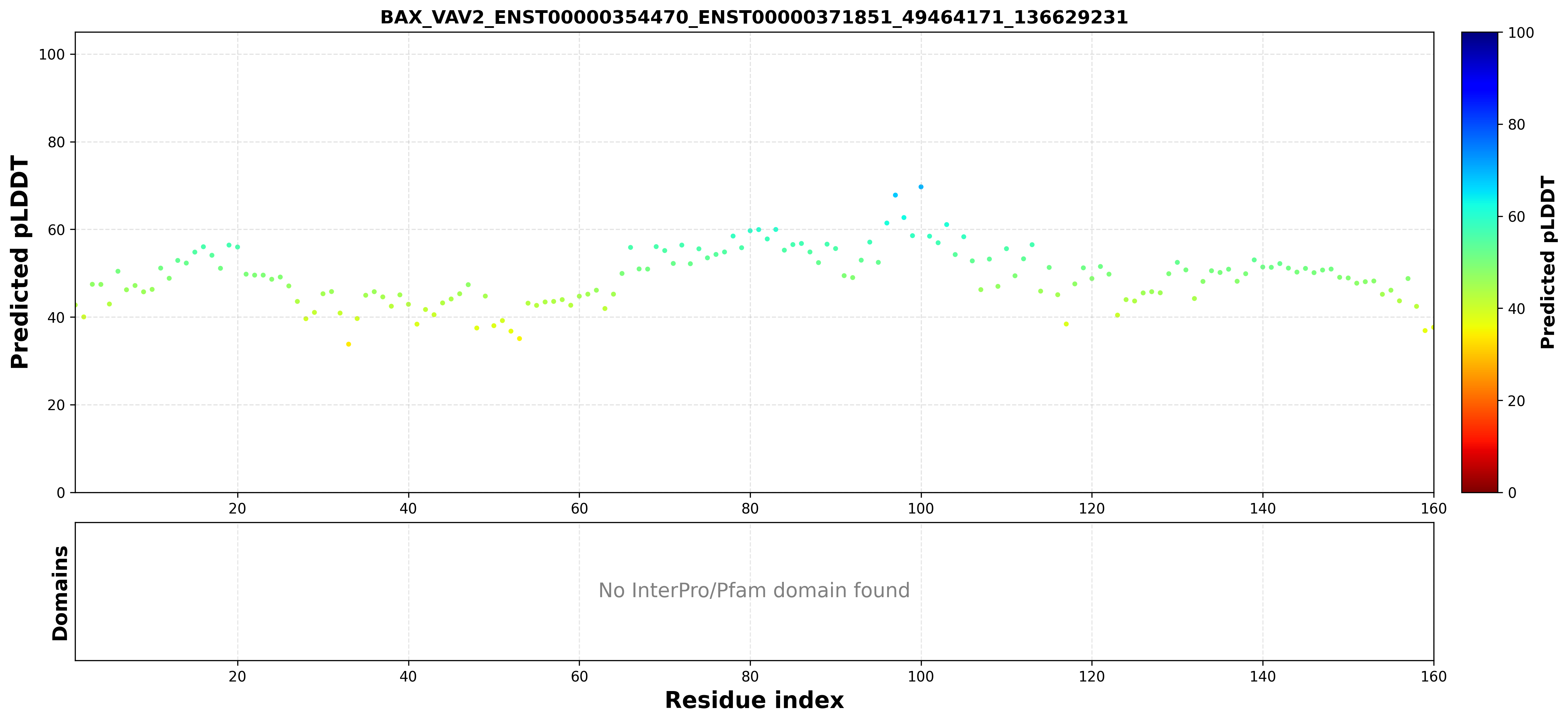Click the blue data point near residue 97

tap(895, 195)
